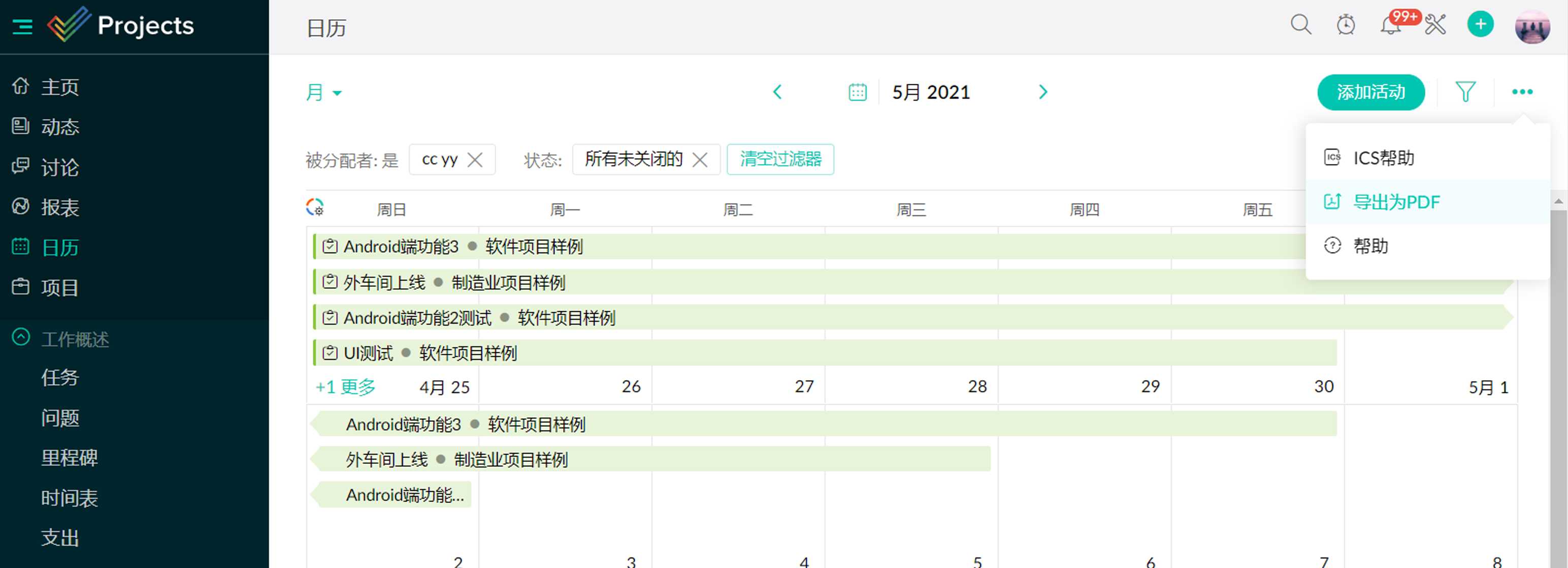
Task: Choose ICS帮助 menu entry
Action: 1383,158
